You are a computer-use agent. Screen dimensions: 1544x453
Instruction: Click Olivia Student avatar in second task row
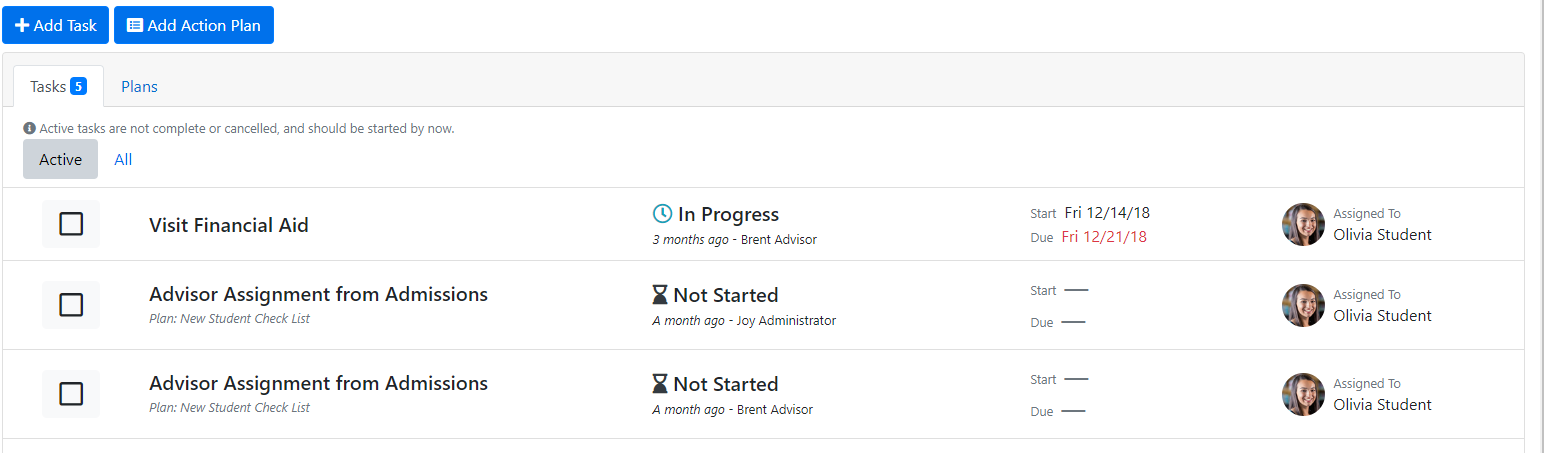1303,305
